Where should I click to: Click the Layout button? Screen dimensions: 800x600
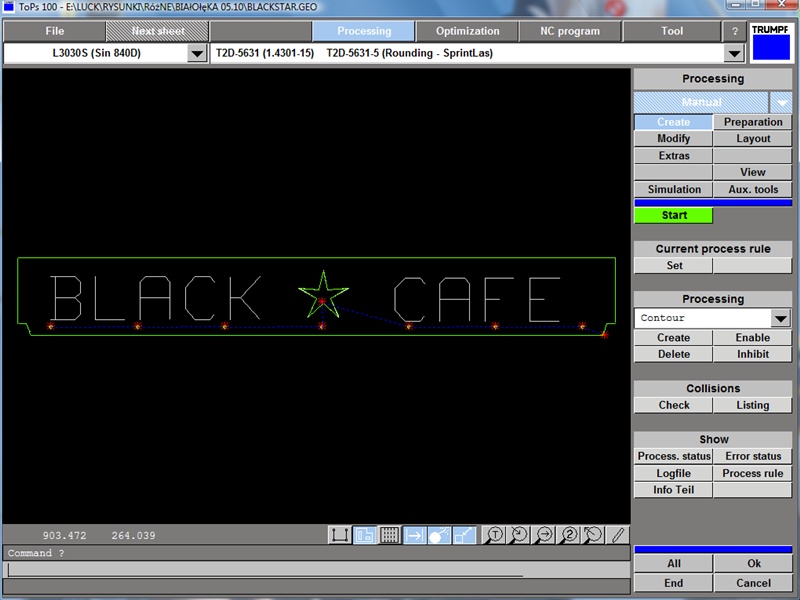tap(753, 139)
